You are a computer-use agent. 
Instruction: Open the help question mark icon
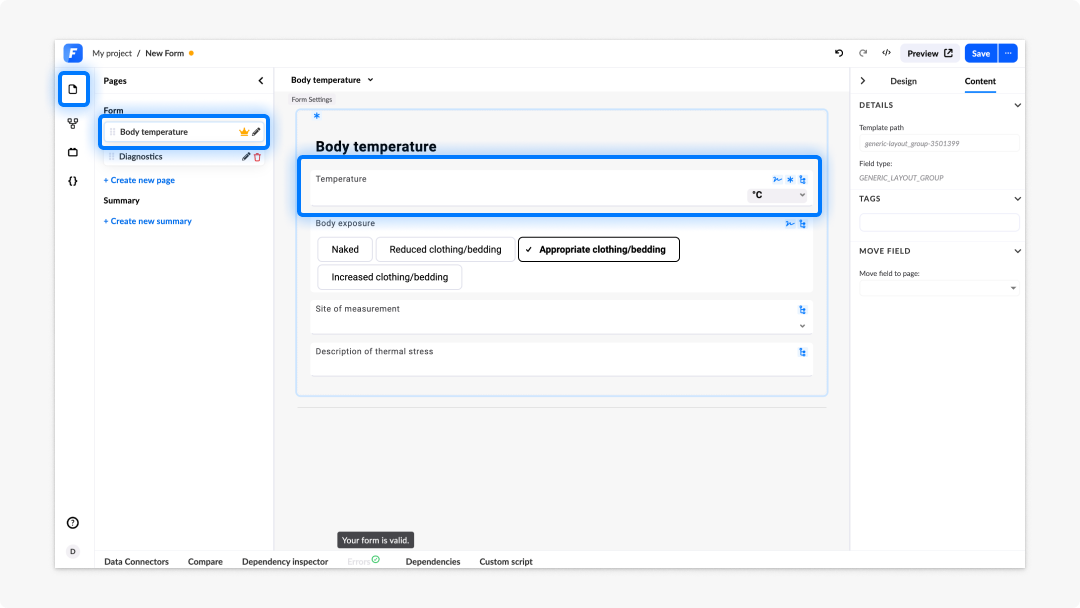(x=73, y=523)
